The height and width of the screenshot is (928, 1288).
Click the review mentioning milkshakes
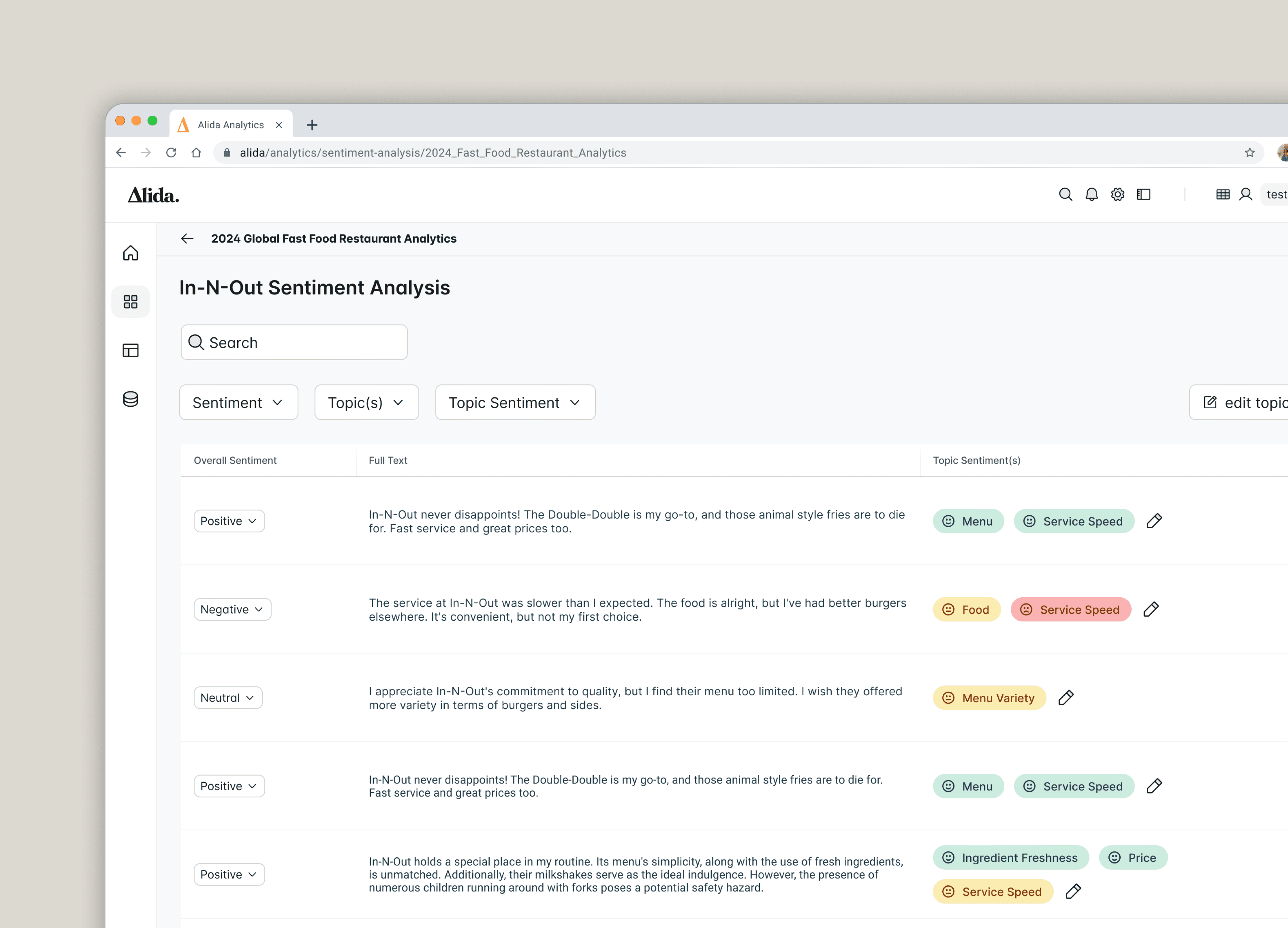coord(636,875)
